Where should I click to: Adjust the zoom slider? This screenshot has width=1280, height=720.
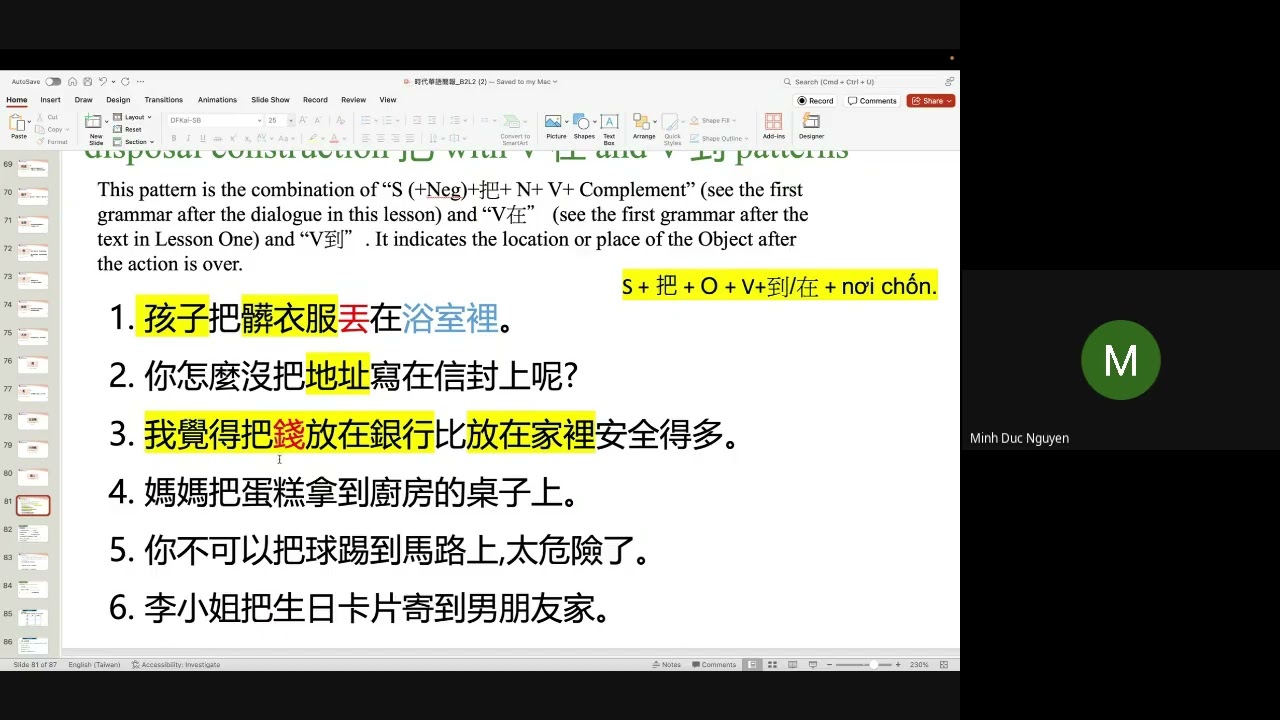coord(873,665)
